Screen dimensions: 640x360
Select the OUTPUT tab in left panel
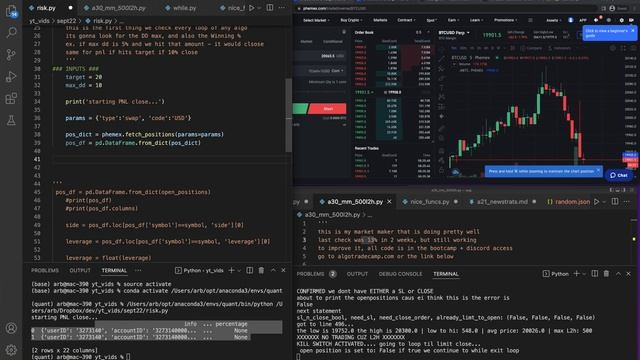point(80,270)
